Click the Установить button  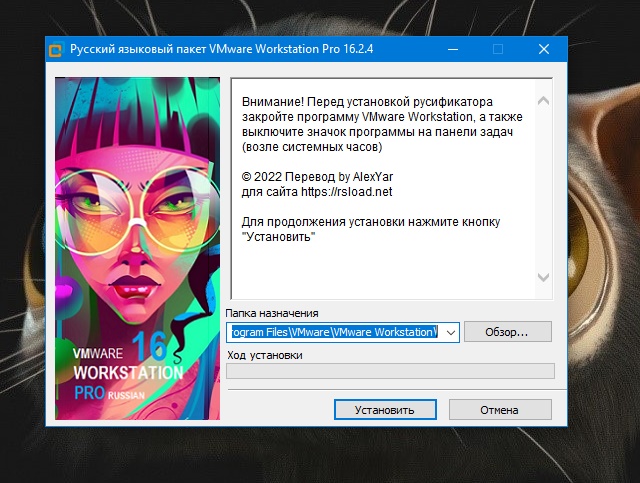pos(385,410)
